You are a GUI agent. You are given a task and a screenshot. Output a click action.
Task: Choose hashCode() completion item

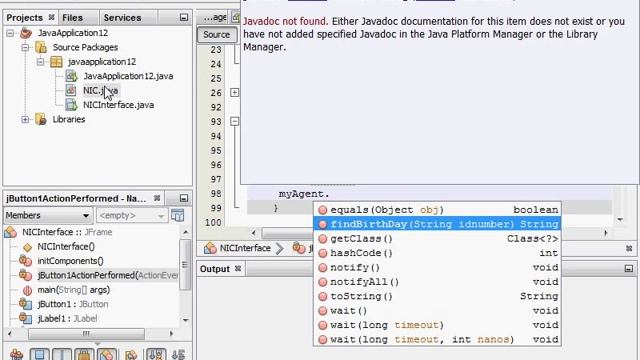pyautogui.click(x=437, y=253)
